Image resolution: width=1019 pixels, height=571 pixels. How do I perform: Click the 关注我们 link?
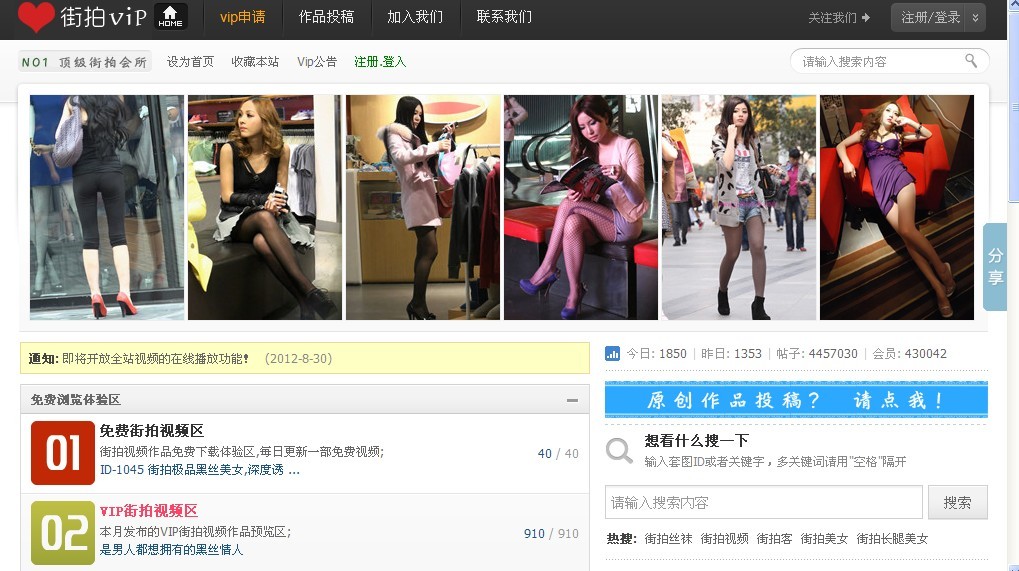[x=832, y=18]
